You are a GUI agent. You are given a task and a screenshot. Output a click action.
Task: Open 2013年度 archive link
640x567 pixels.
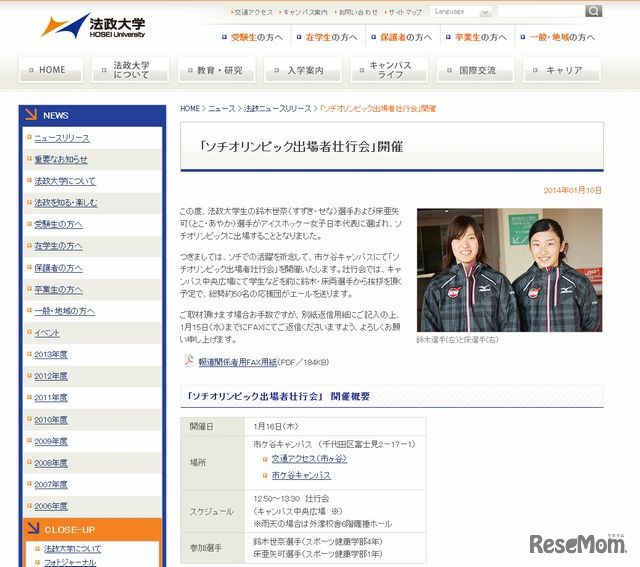(51, 354)
